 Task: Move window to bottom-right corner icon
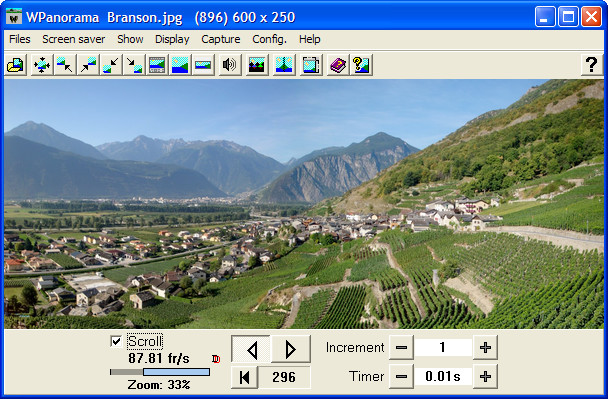coord(134,65)
